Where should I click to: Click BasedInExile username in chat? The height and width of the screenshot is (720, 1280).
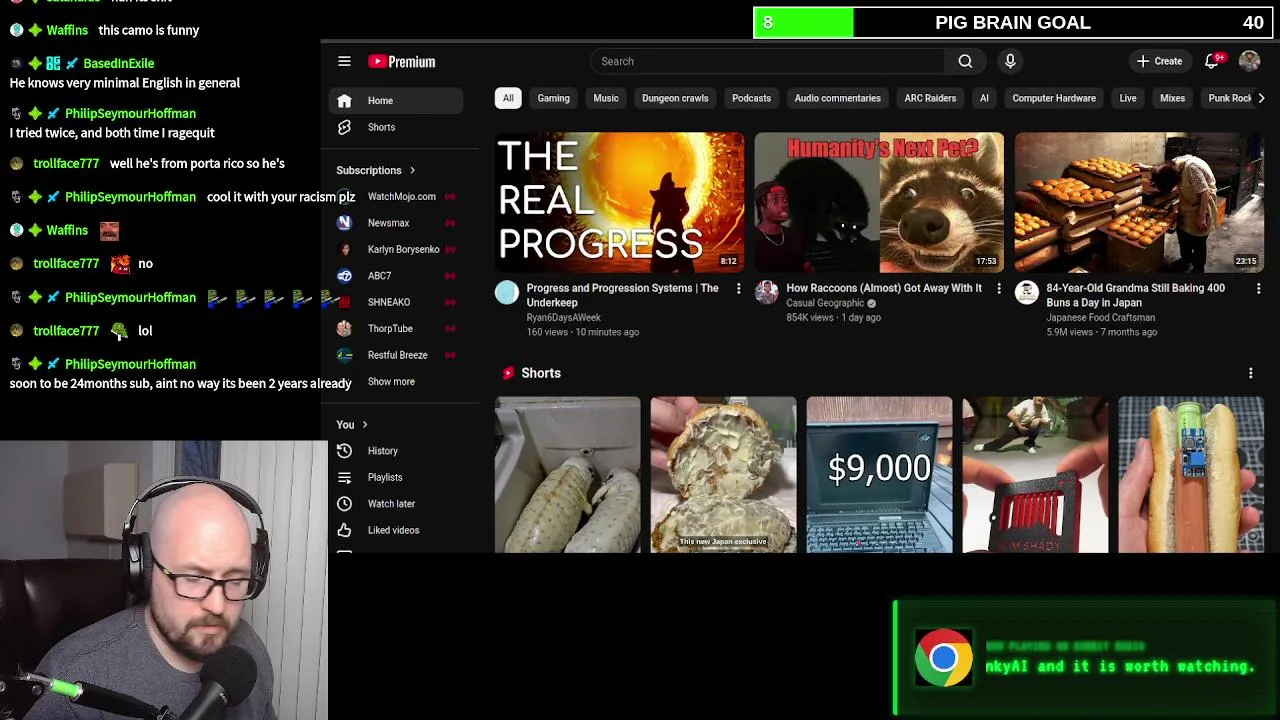pyautogui.click(x=118, y=63)
